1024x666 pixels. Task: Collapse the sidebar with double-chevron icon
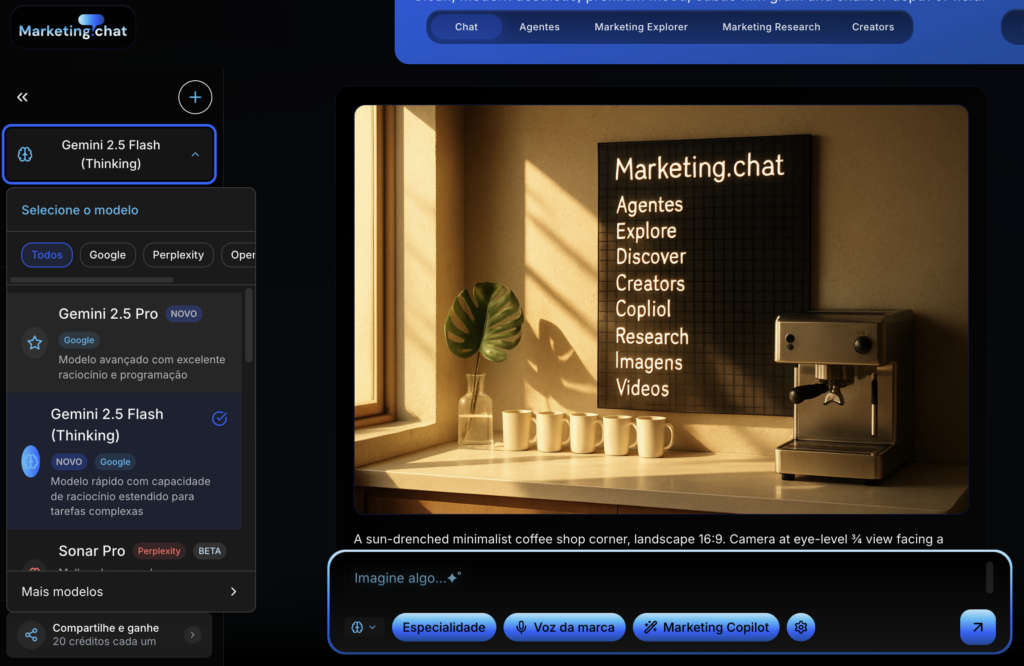pyautogui.click(x=22, y=97)
